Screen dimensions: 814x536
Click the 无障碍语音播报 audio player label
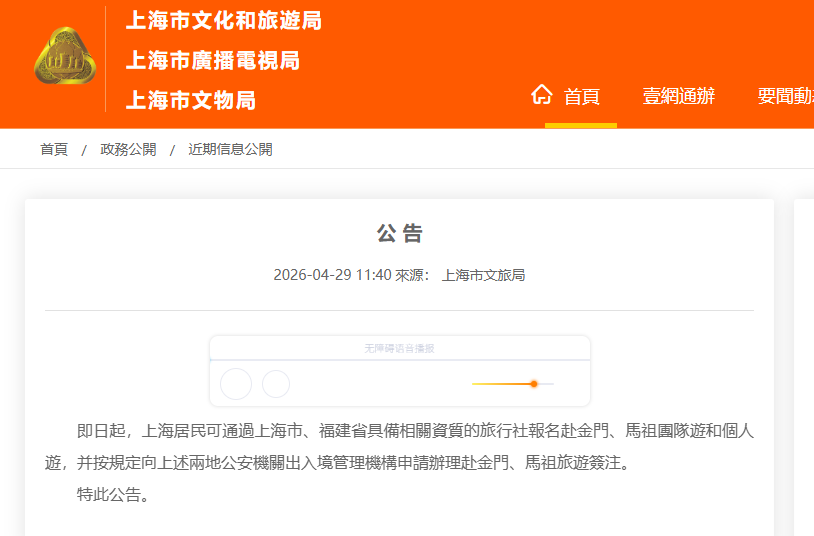[x=399, y=348]
